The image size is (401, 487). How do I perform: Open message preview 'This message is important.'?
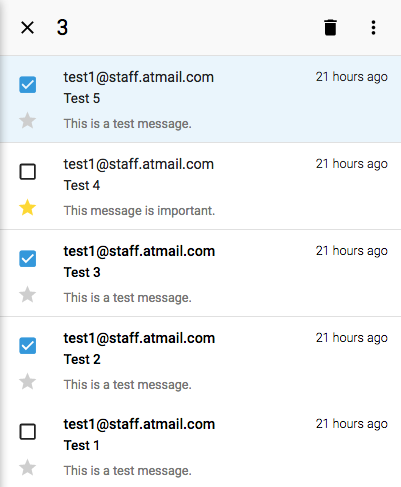coord(139,211)
